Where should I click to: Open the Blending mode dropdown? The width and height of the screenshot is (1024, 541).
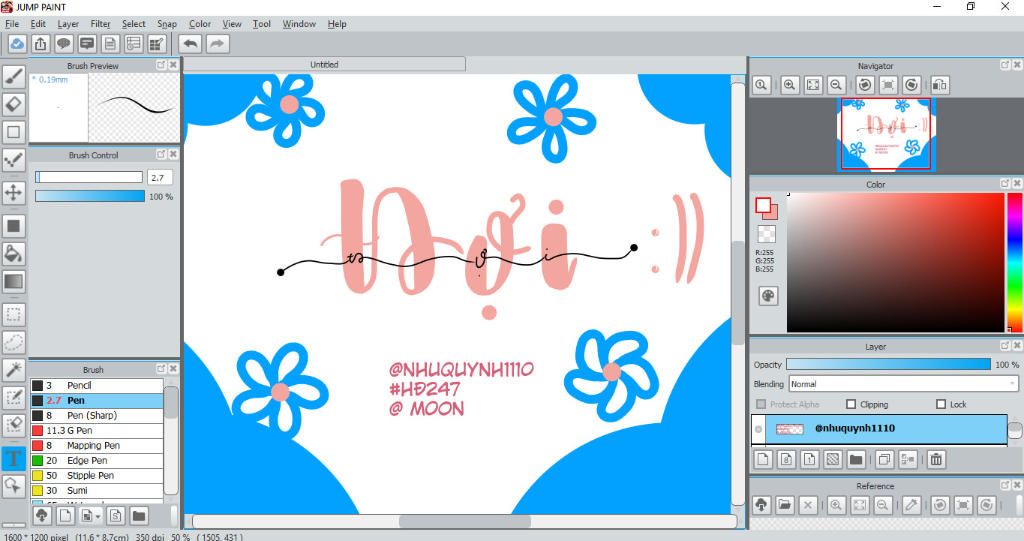pyautogui.click(x=903, y=384)
